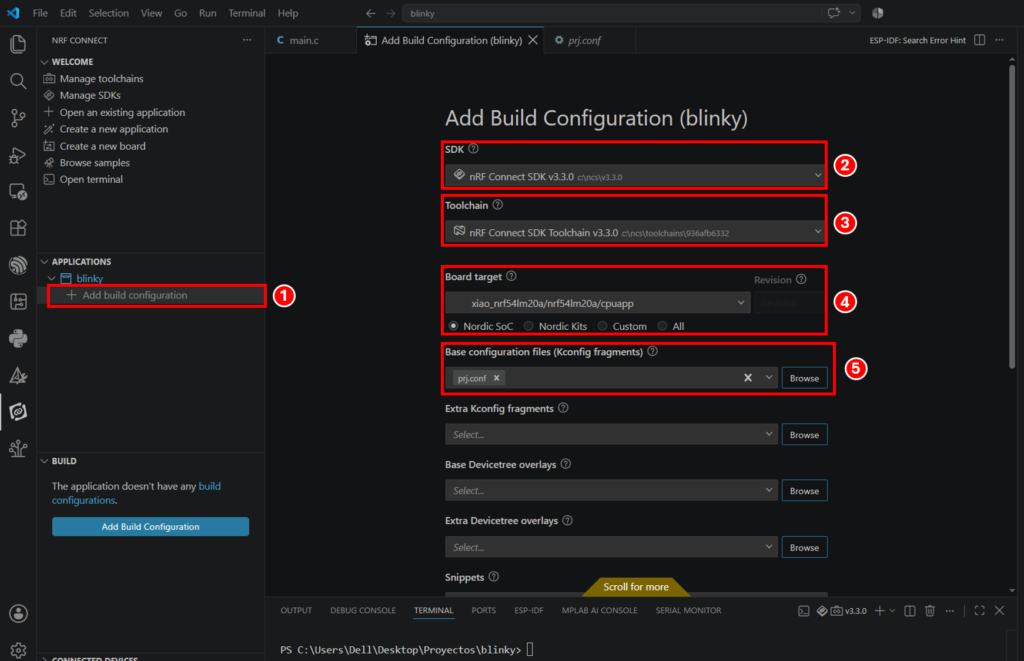Viewport: 1024px width, 661px height.
Task: Open the Search view in activity bar
Action: click(x=18, y=81)
